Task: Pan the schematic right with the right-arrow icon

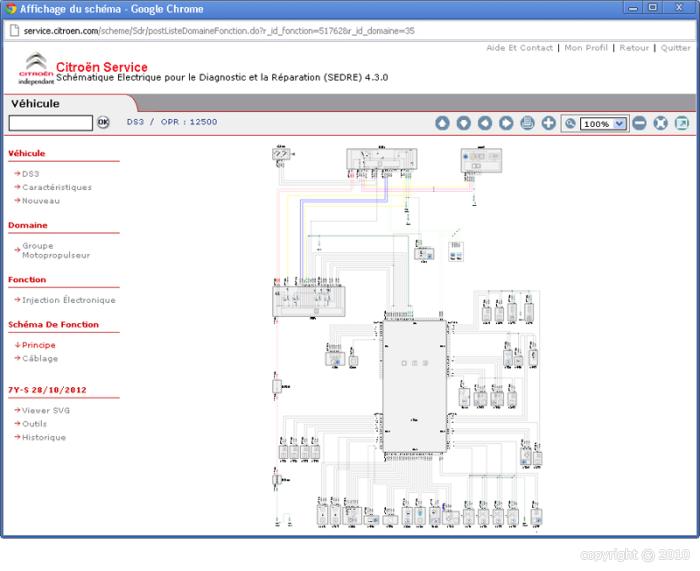Action: (506, 123)
